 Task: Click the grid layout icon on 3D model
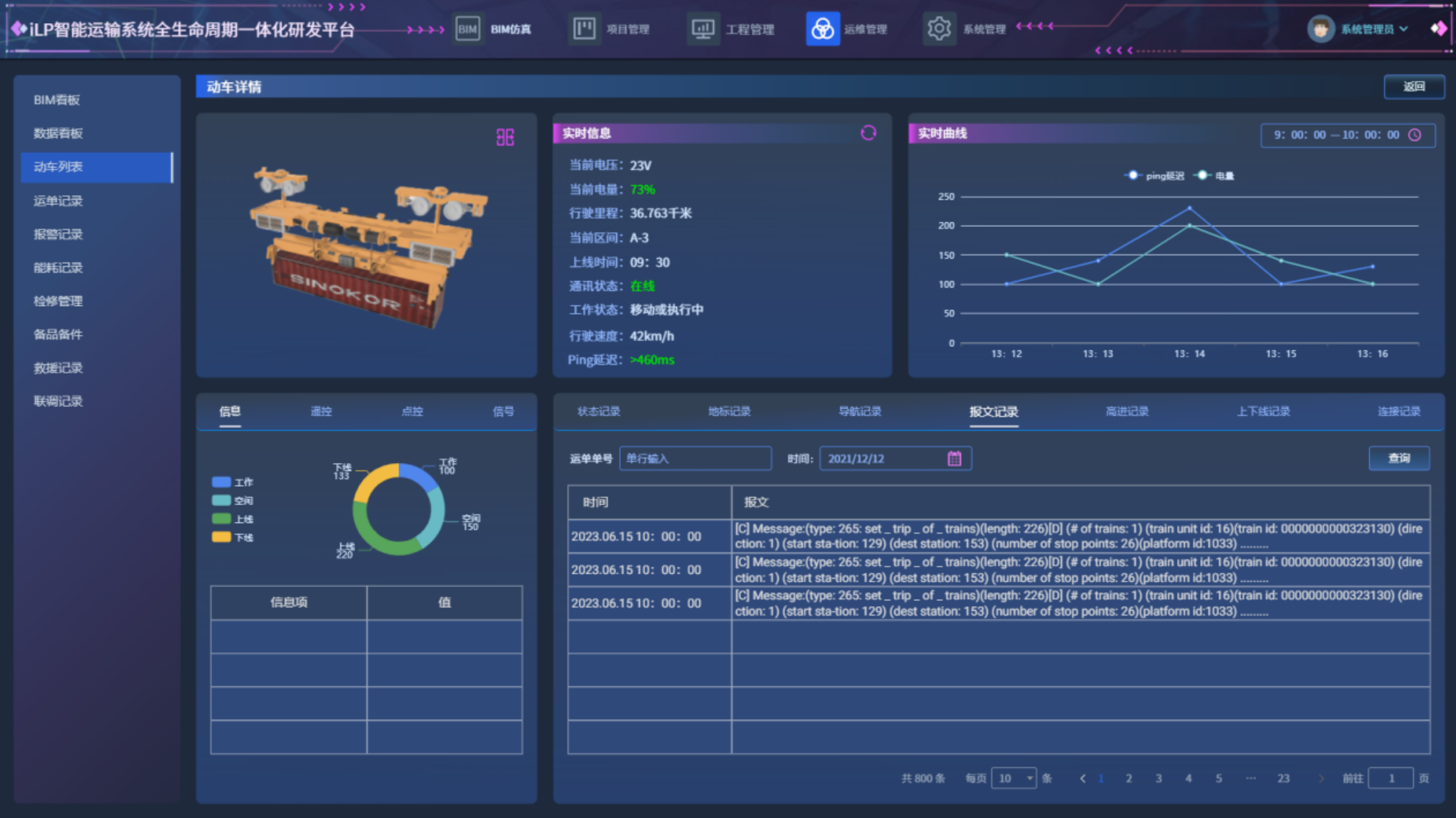pyautogui.click(x=505, y=137)
